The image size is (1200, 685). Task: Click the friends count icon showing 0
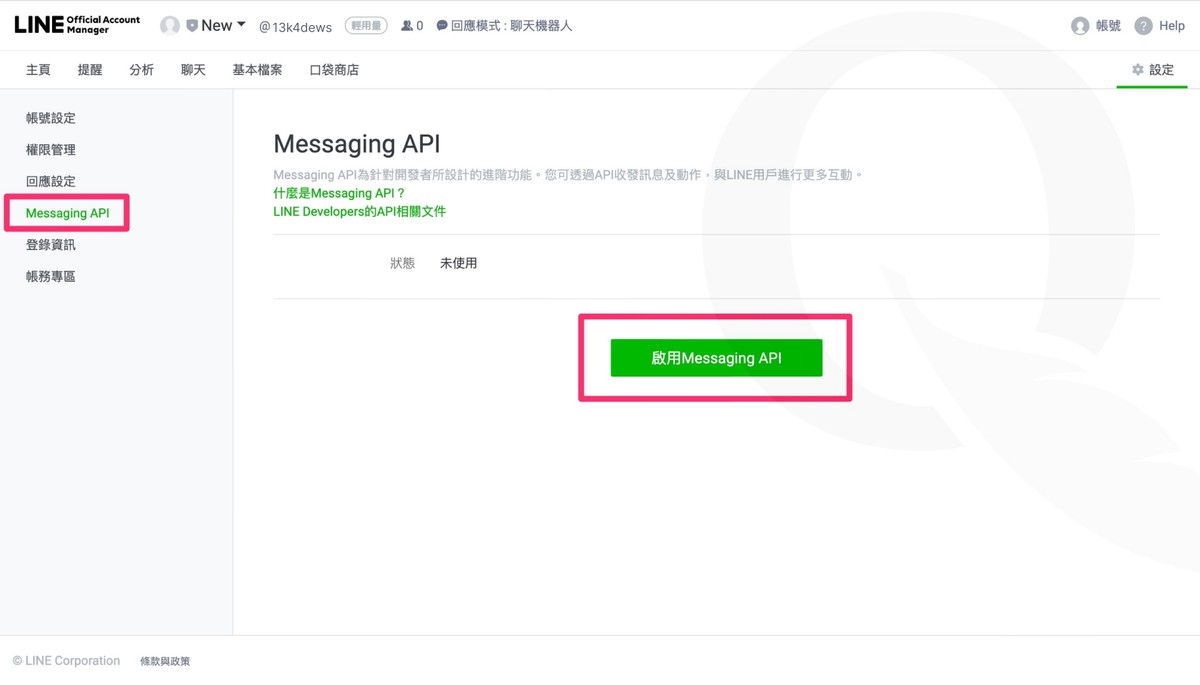click(407, 26)
